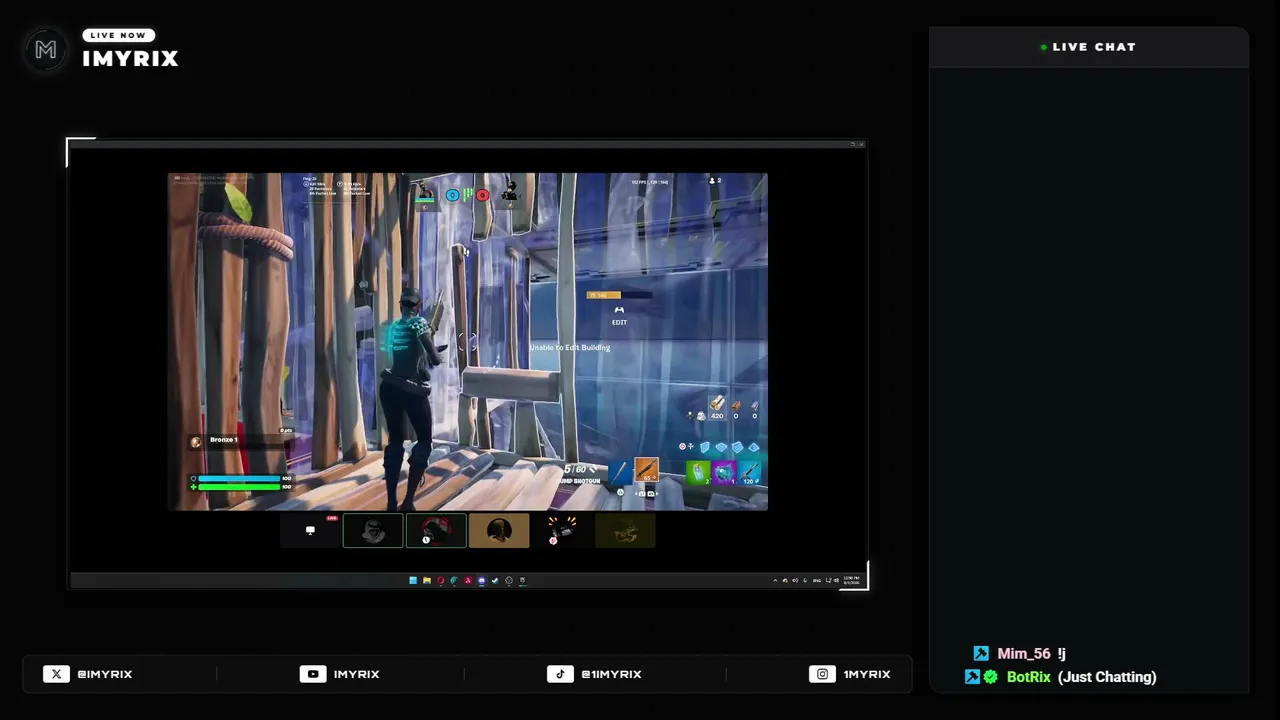1280x720 pixels.
Task: Select the pickaxe inventory slot
Action: [x=620, y=472]
